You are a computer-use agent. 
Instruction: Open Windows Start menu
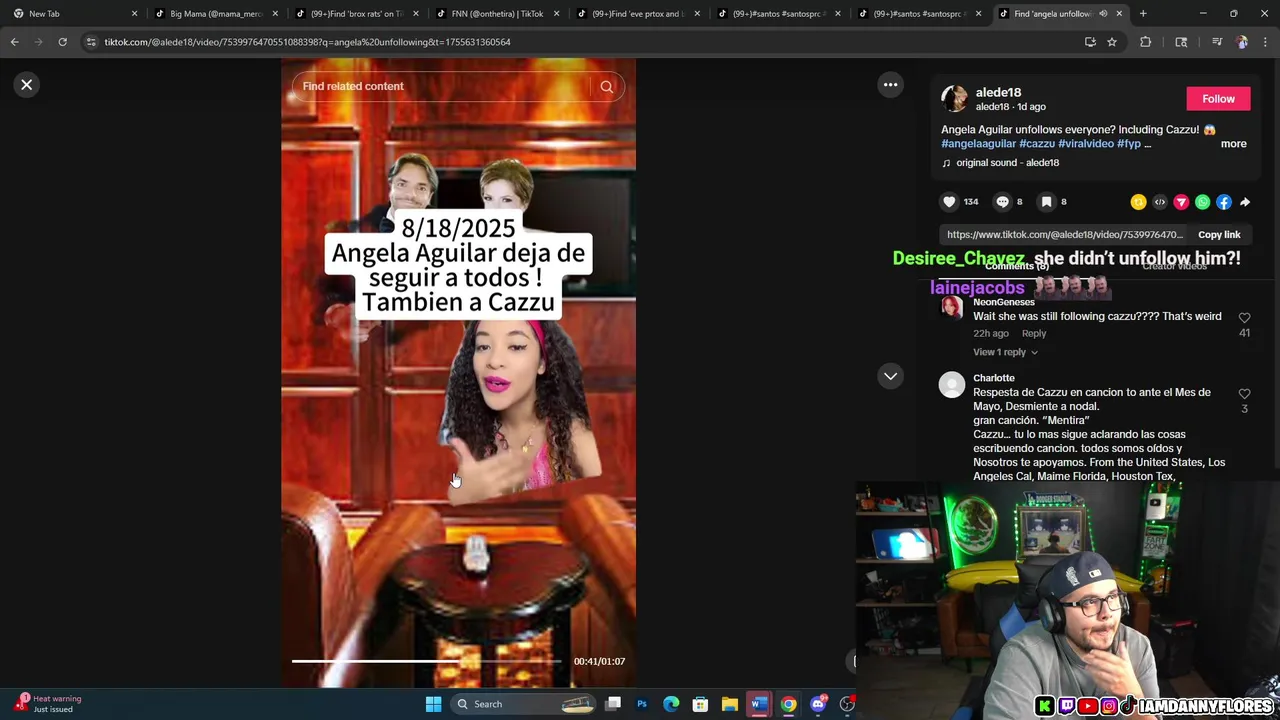pos(433,704)
